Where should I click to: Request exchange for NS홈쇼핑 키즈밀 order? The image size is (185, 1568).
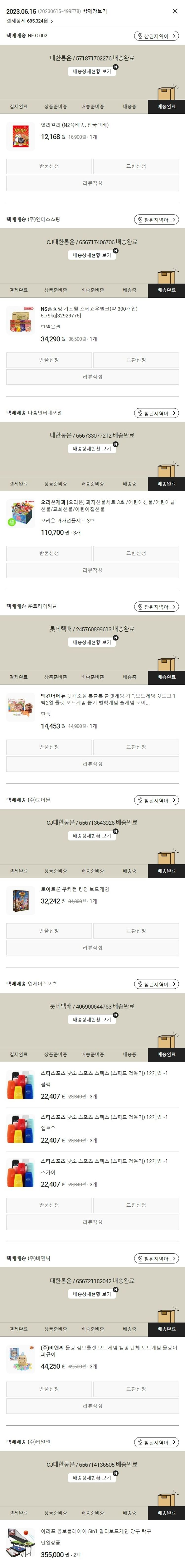[136, 360]
